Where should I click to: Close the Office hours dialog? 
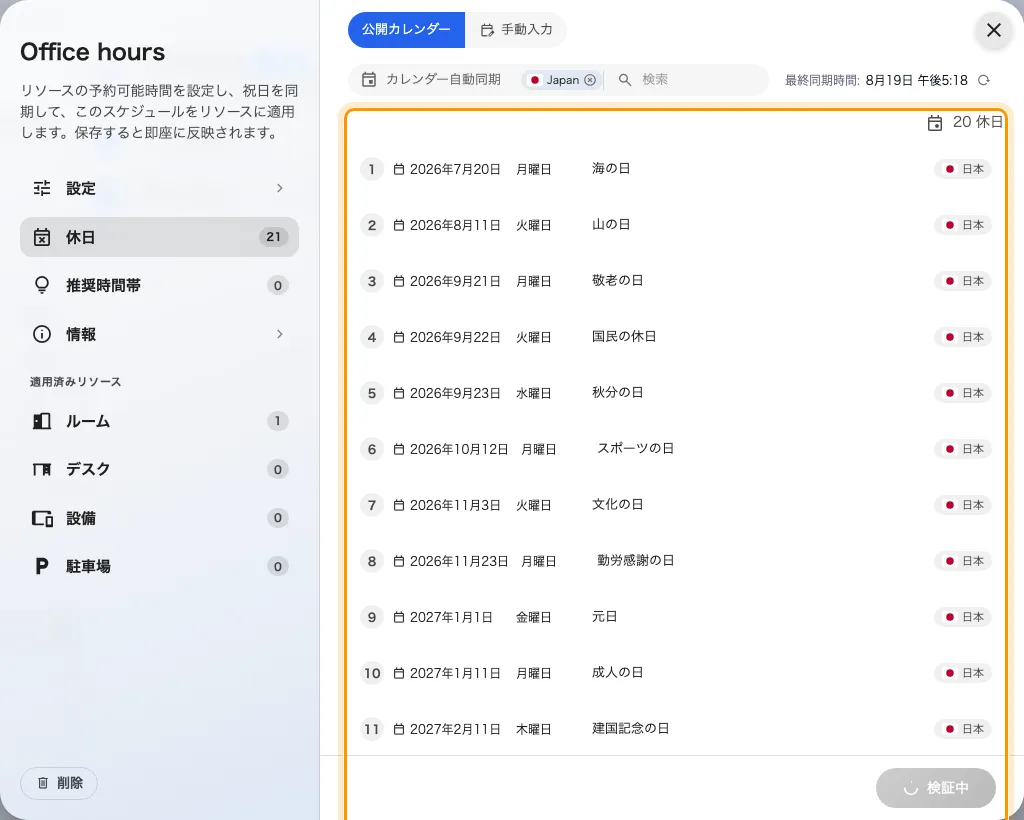[x=993, y=30]
